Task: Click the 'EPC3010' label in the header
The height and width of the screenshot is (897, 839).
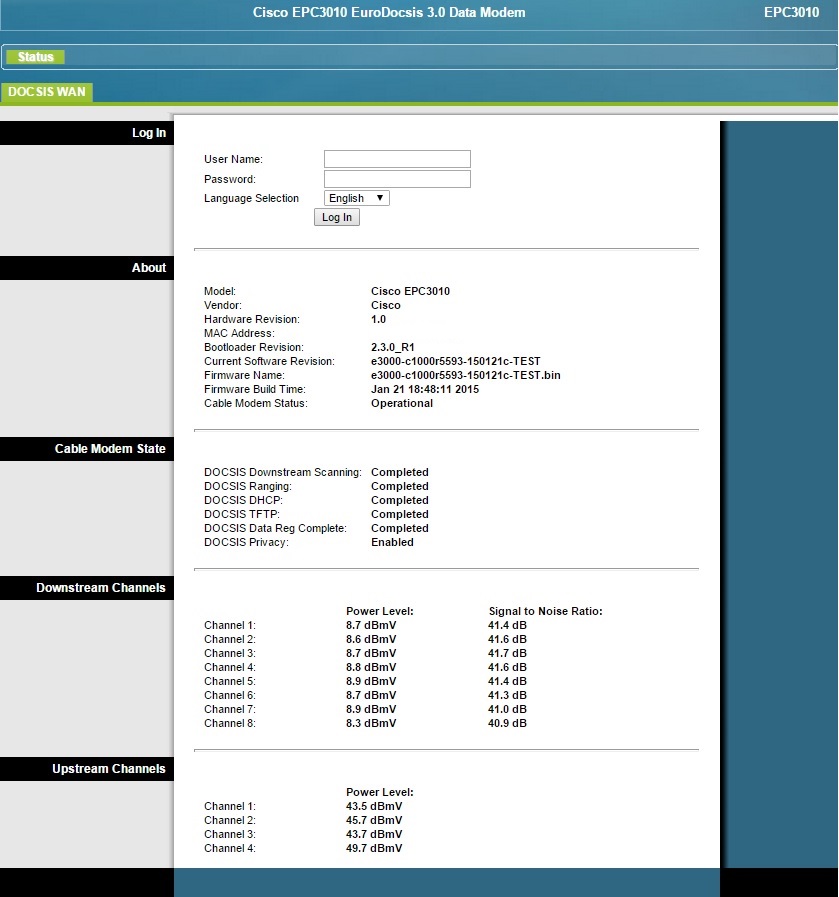Action: click(x=792, y=13)
